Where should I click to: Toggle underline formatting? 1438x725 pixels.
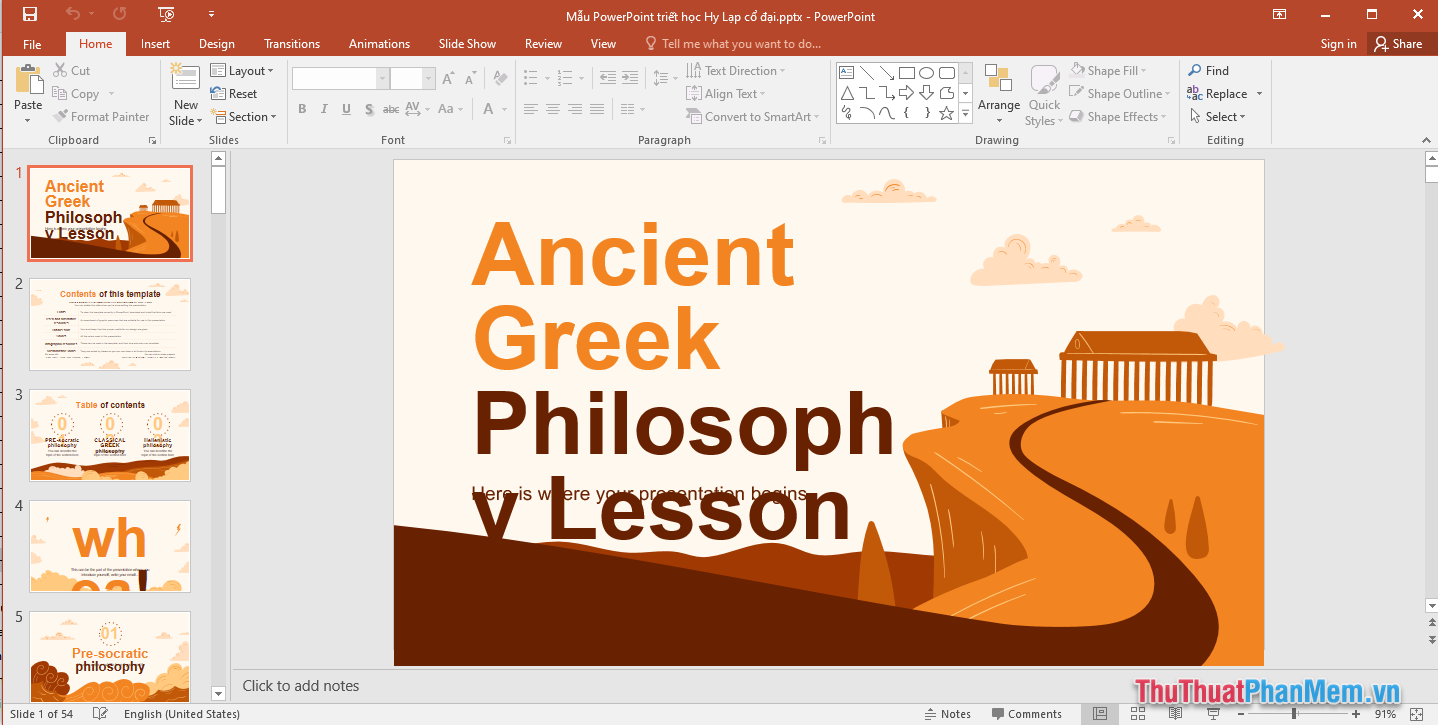point(346,109)
